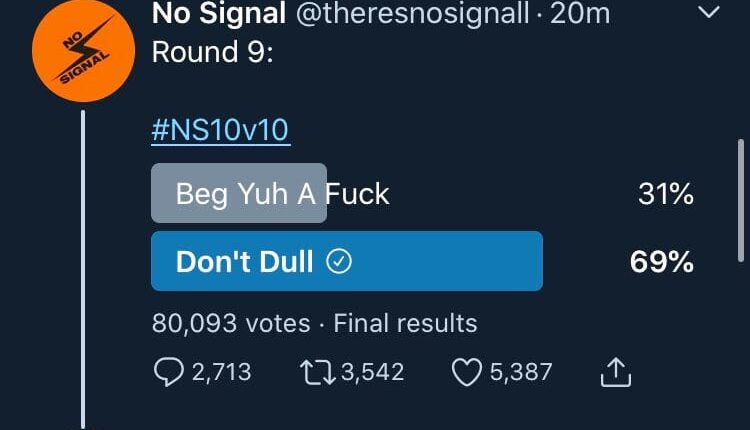Retweet the Round 9 poll tweet
The image size is (750, 430).
pyautogui.click(x=317, y=373)
